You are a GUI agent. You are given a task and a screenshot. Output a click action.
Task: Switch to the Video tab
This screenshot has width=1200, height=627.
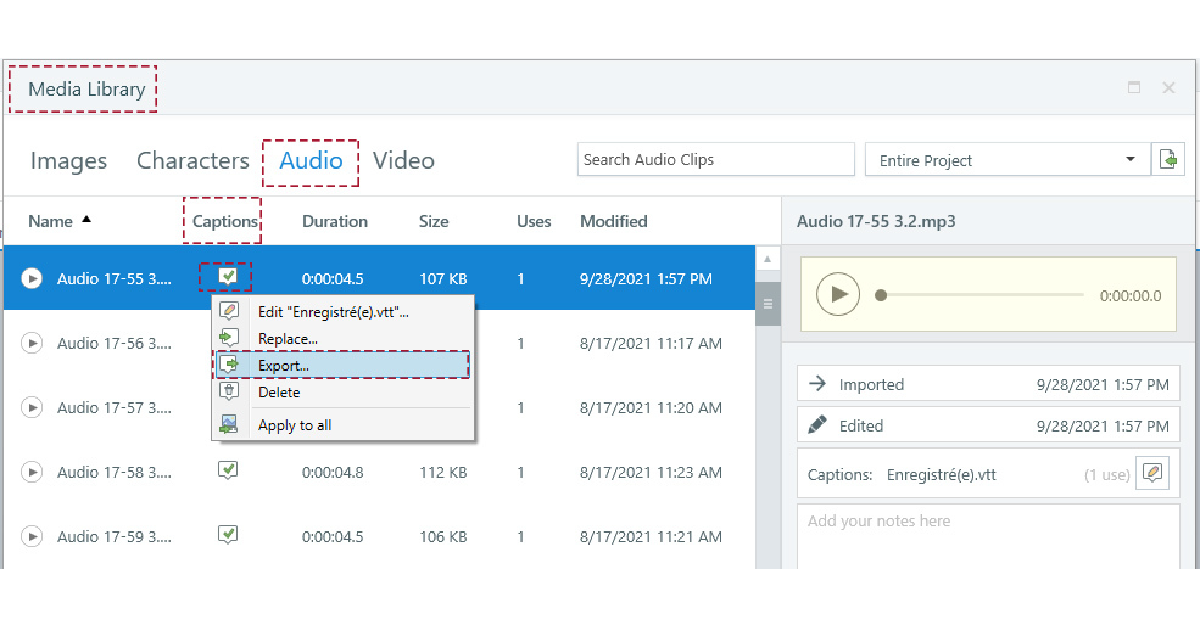pyautogui.click(x=404, y=161)
